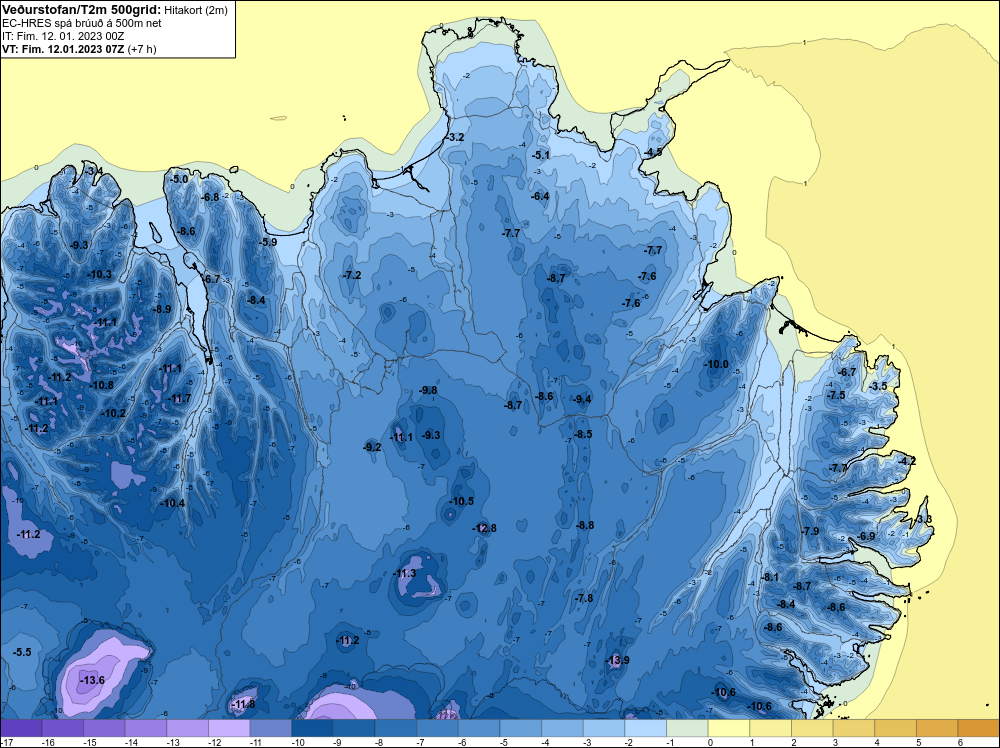Select the -6.4 temperature value
The image size is (1000, 748).
[x=540, y=196]
